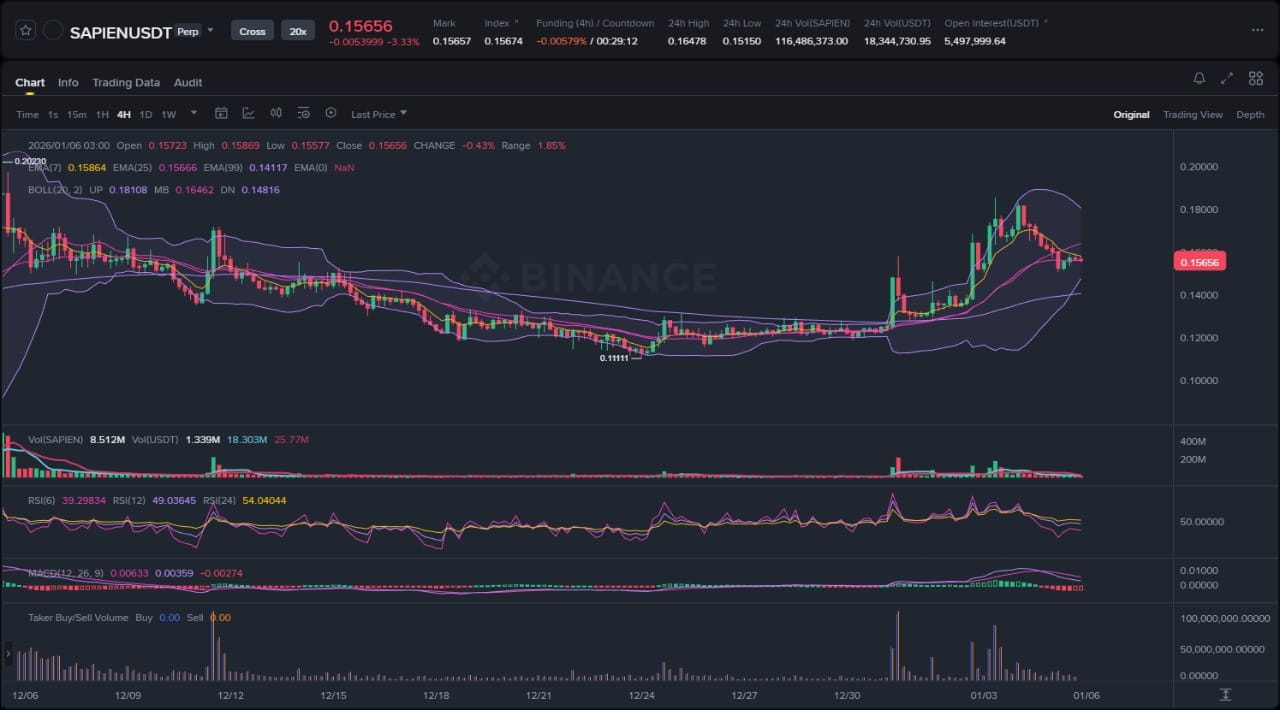Select the 1D interval

[x=146, y=115]
